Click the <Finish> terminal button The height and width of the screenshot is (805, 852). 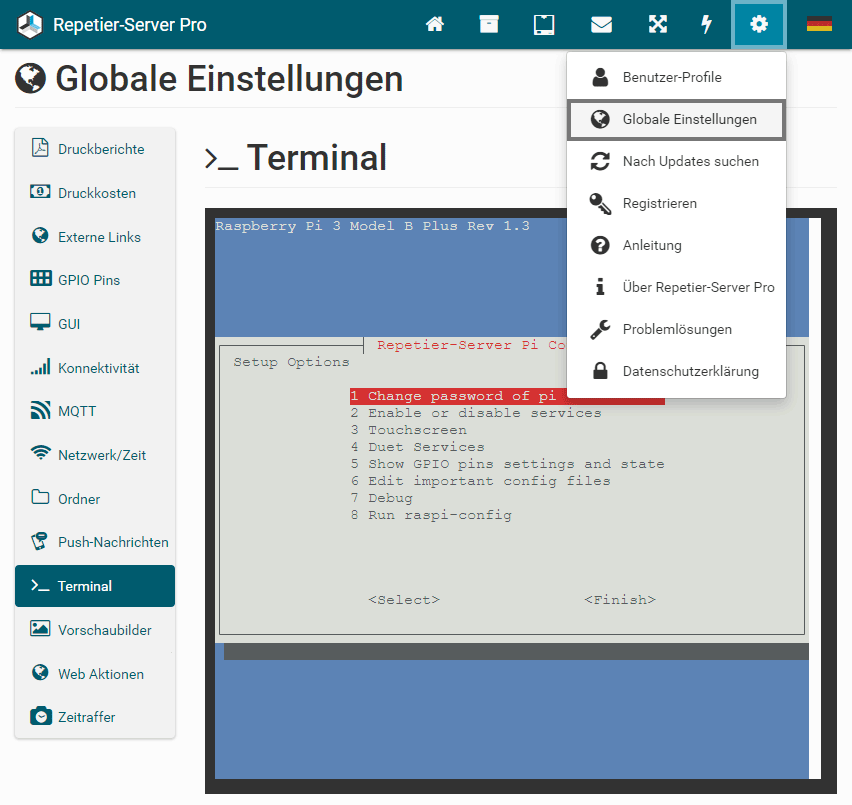[x=620, y=600]
